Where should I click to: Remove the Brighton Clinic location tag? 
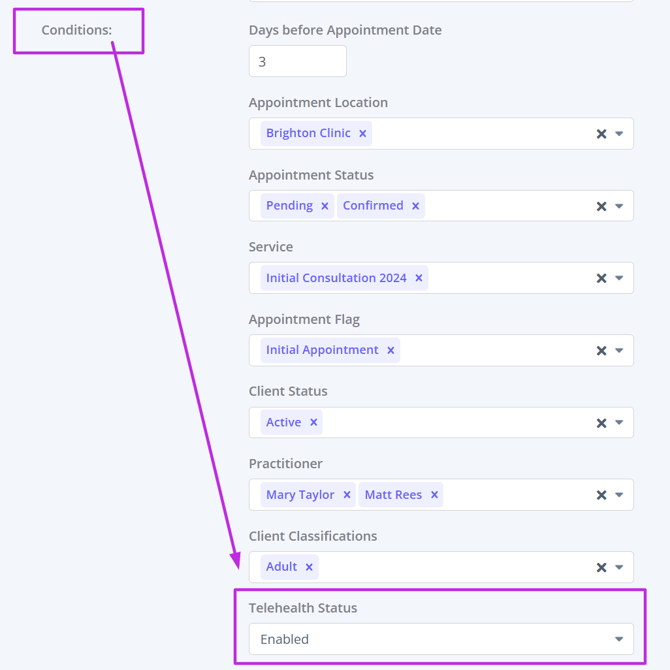coord(363,134)
